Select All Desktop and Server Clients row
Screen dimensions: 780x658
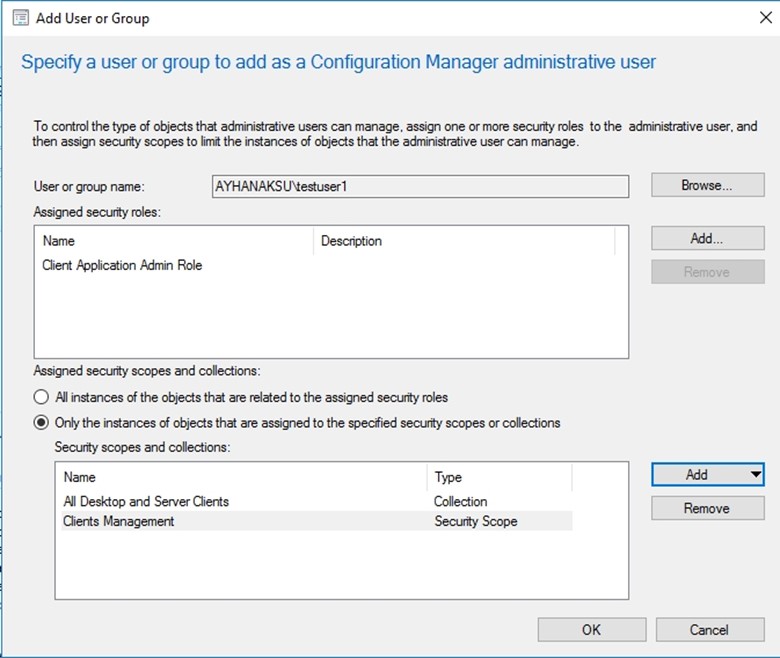[x=317, y=501]
